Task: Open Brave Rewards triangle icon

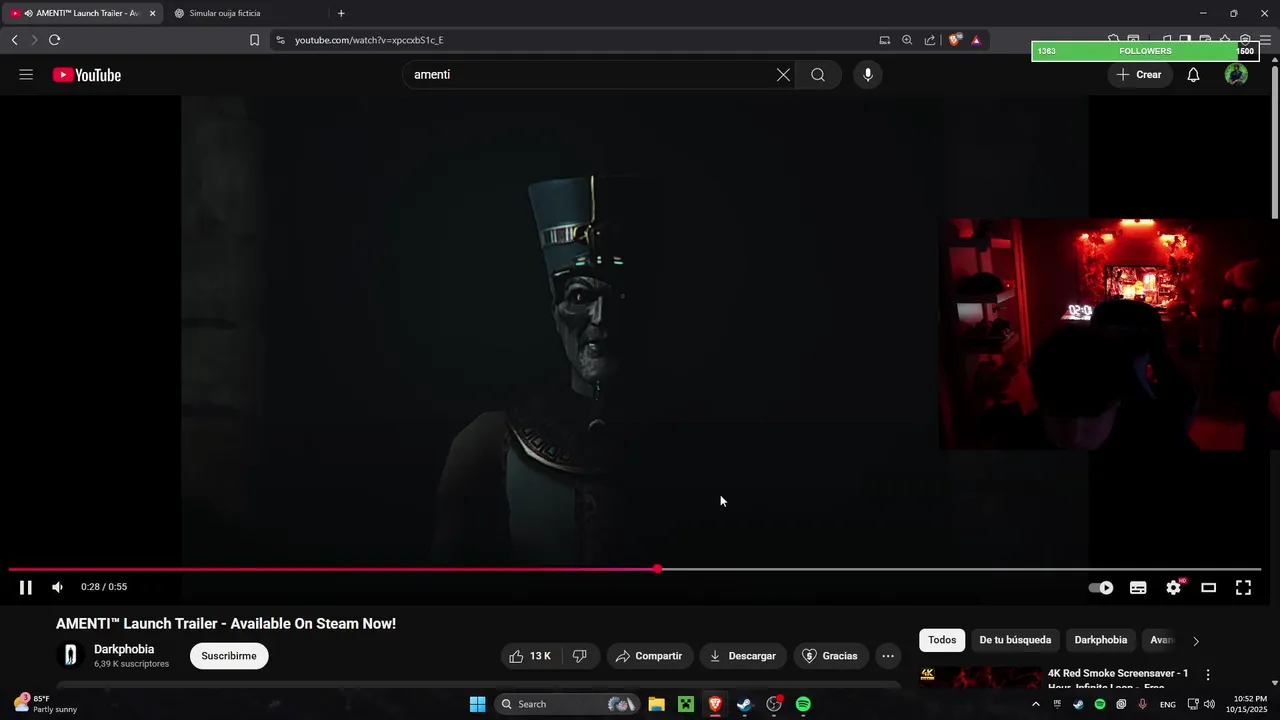Action: 976,40
